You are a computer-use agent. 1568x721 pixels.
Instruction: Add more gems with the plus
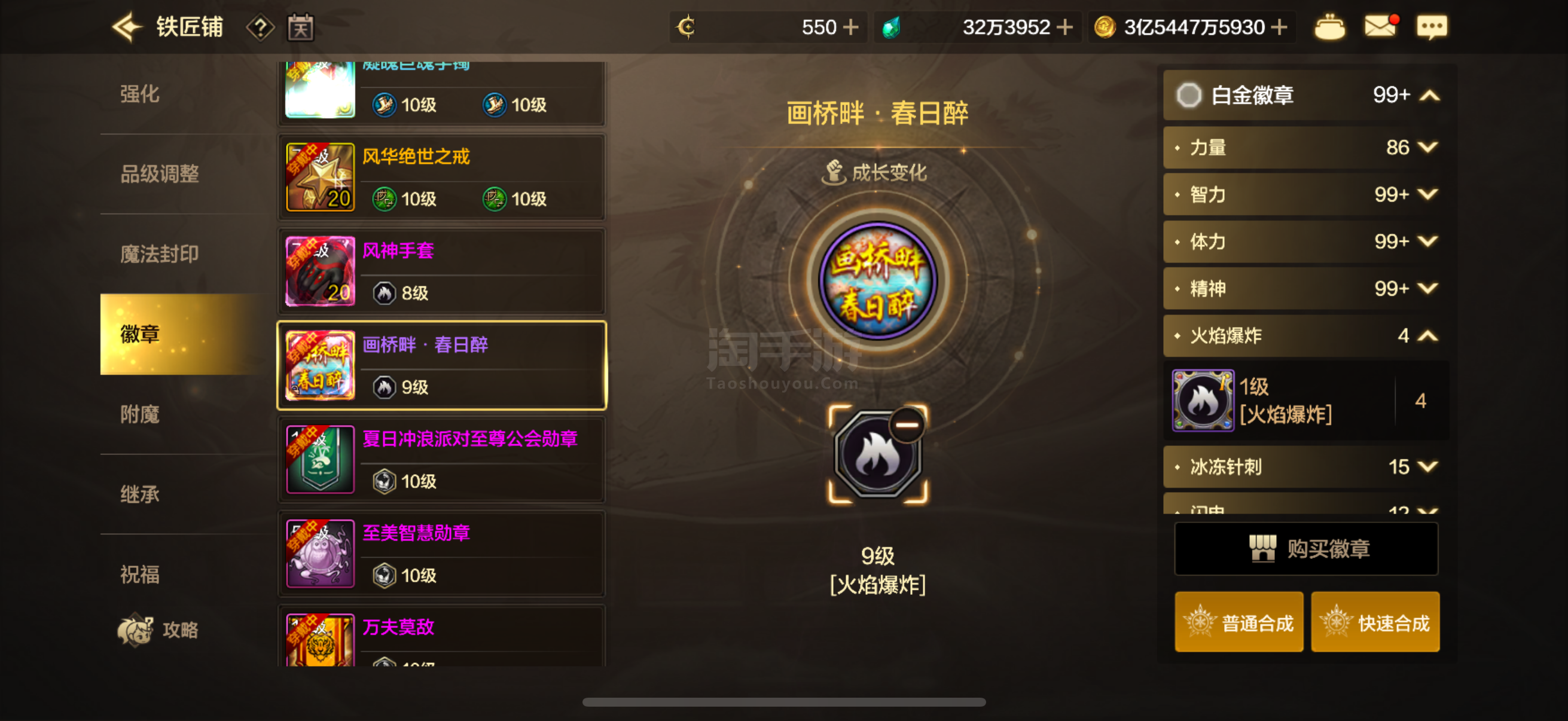click(x=1064, y=28)
